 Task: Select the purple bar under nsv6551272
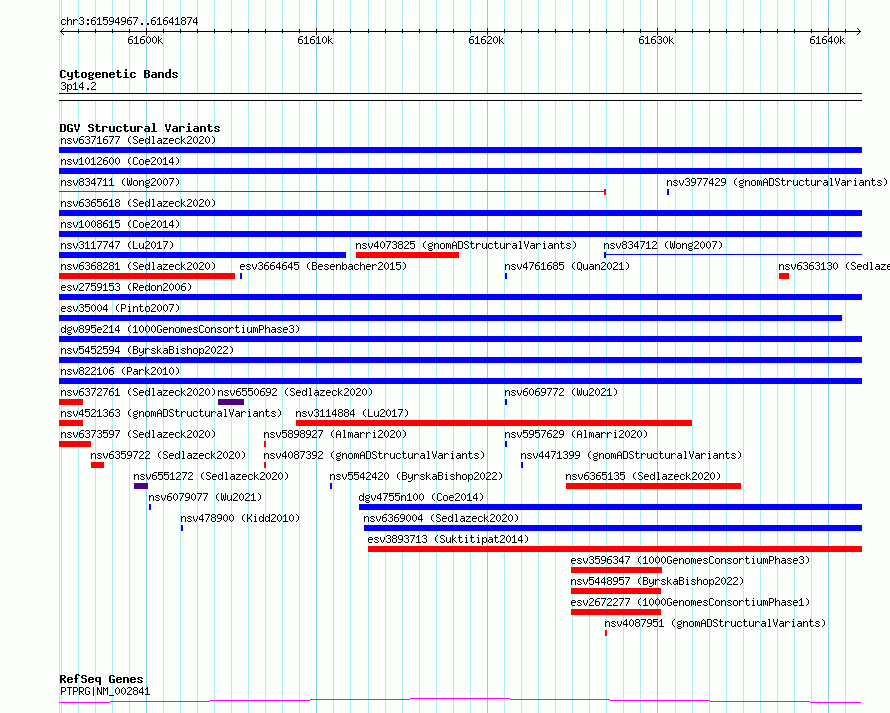141,486
